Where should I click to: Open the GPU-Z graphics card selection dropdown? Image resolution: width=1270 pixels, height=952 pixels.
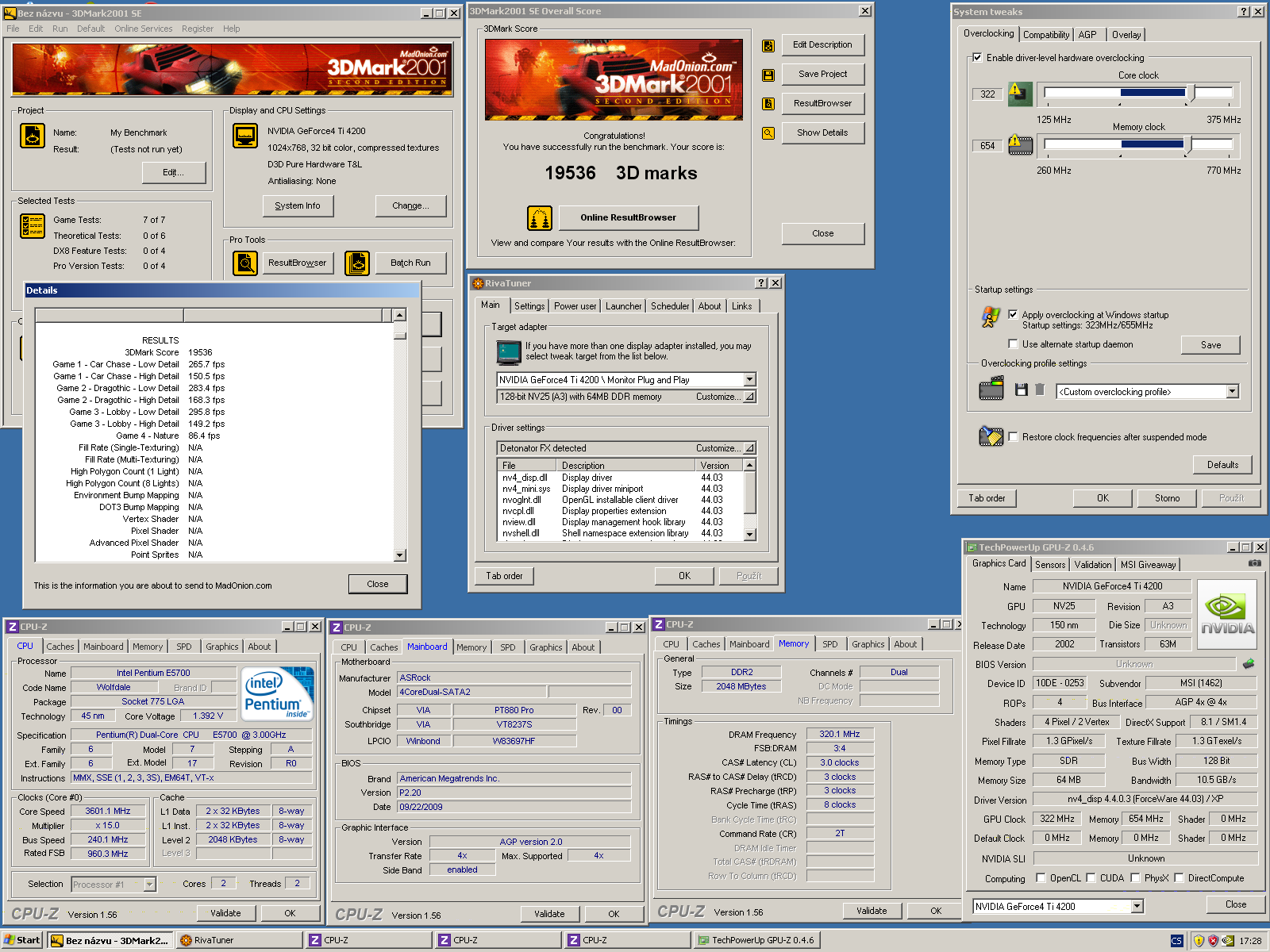click(x=1137, y=906)
